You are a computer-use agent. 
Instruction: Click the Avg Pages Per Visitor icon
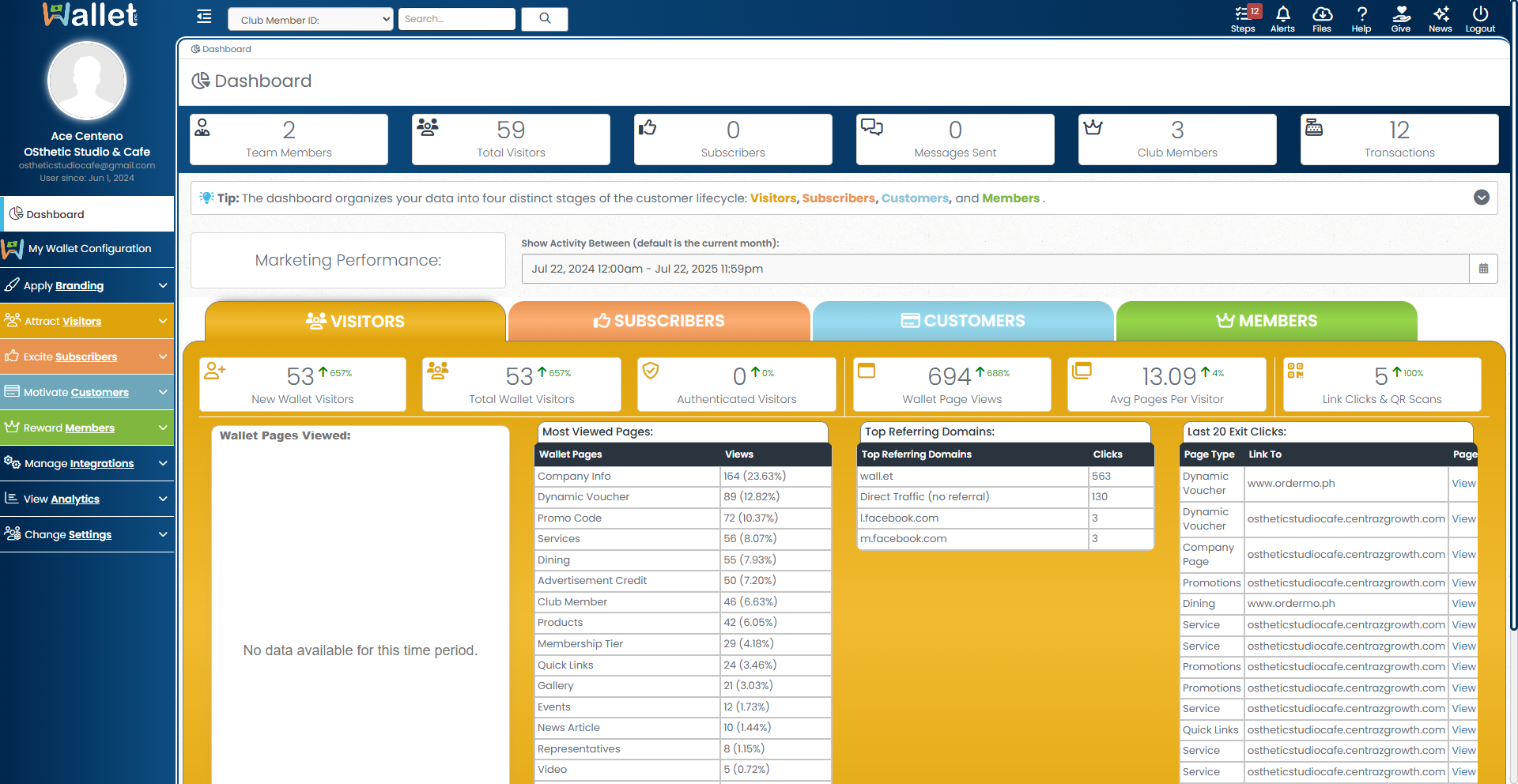point(1082,370)
